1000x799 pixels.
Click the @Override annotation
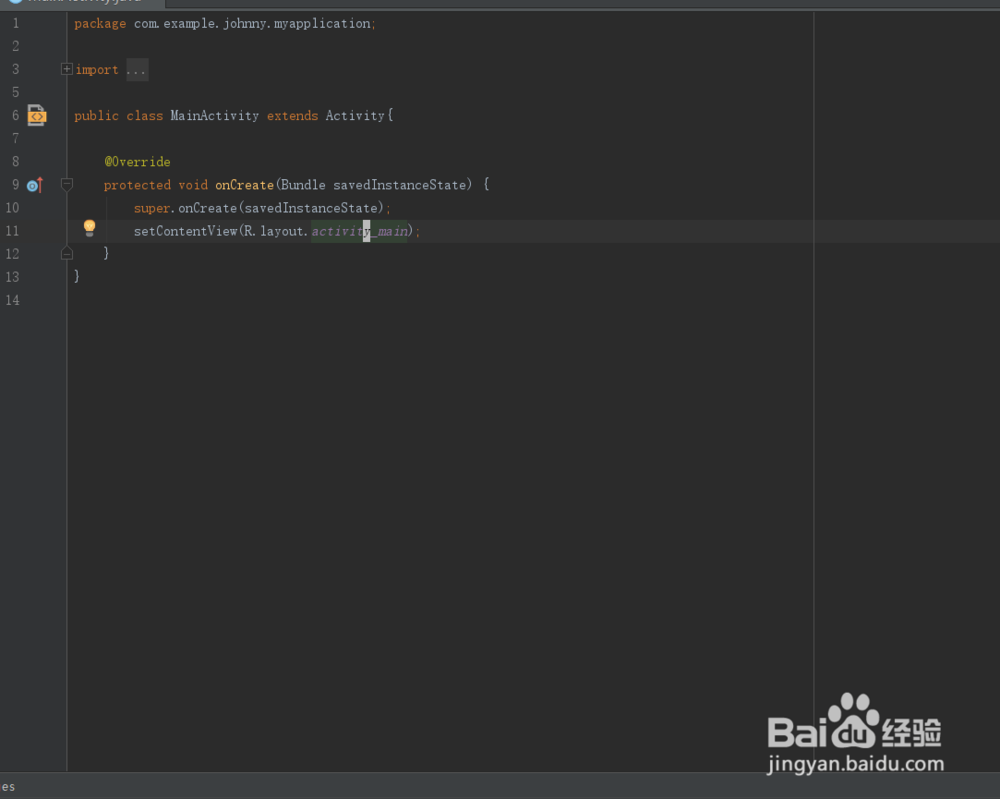pyautogui.click(x=138, y=162)
